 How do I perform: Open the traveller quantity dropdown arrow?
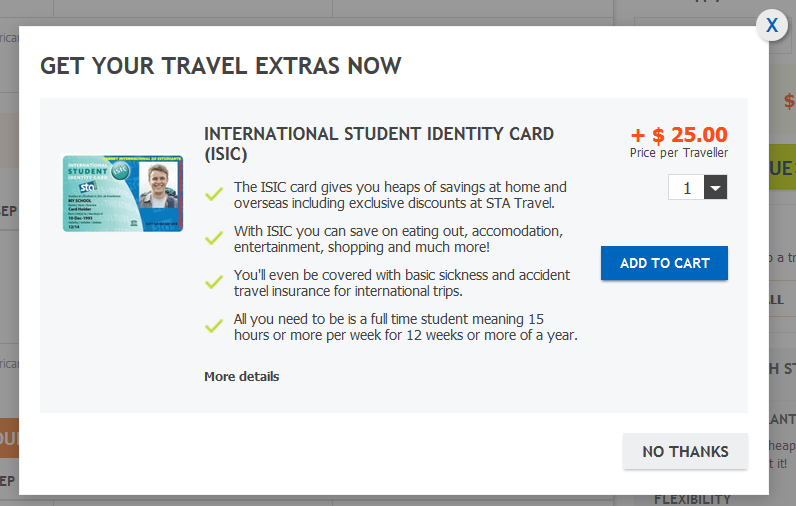coord(715,187)
